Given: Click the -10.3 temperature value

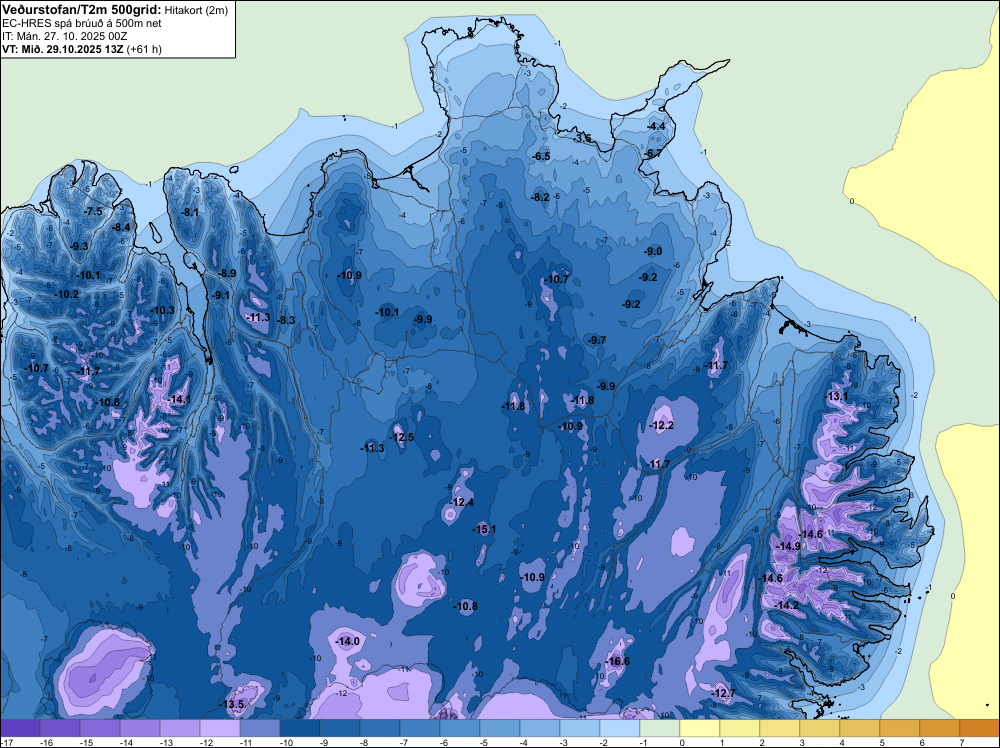Looking at the screenshot, I should click(162, 311).
